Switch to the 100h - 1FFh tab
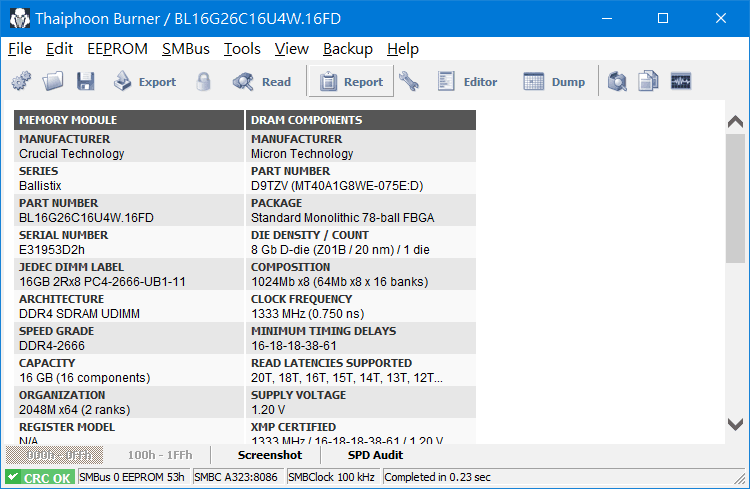This screenshot has width=750, height=489. 160,455
